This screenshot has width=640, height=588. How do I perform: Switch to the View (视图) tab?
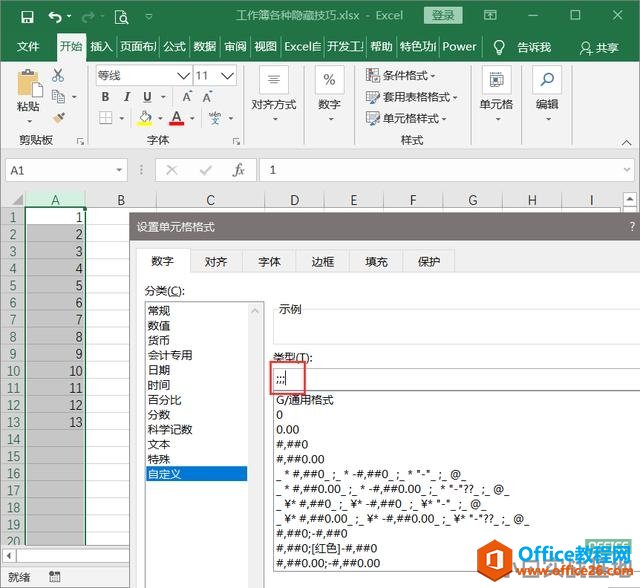coord(266,47)
